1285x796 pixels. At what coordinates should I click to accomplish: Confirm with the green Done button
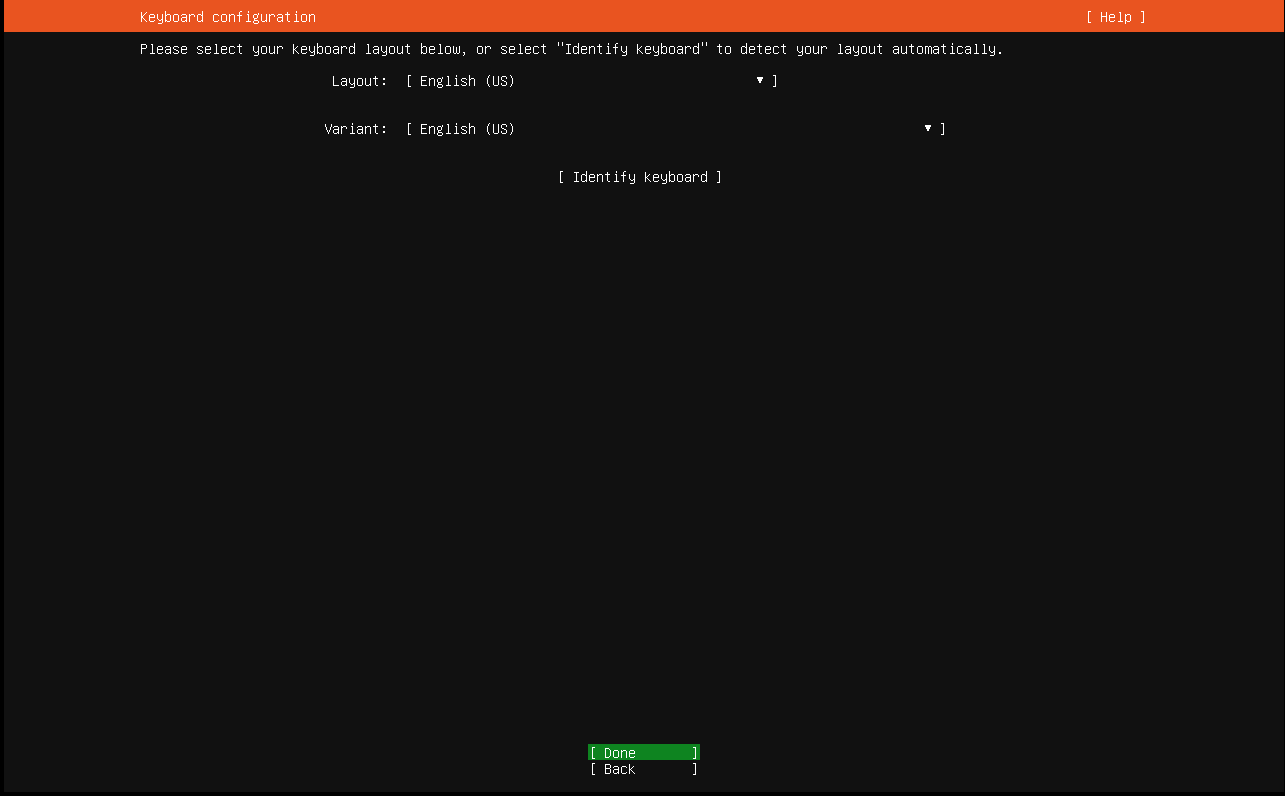click(643, 753)
